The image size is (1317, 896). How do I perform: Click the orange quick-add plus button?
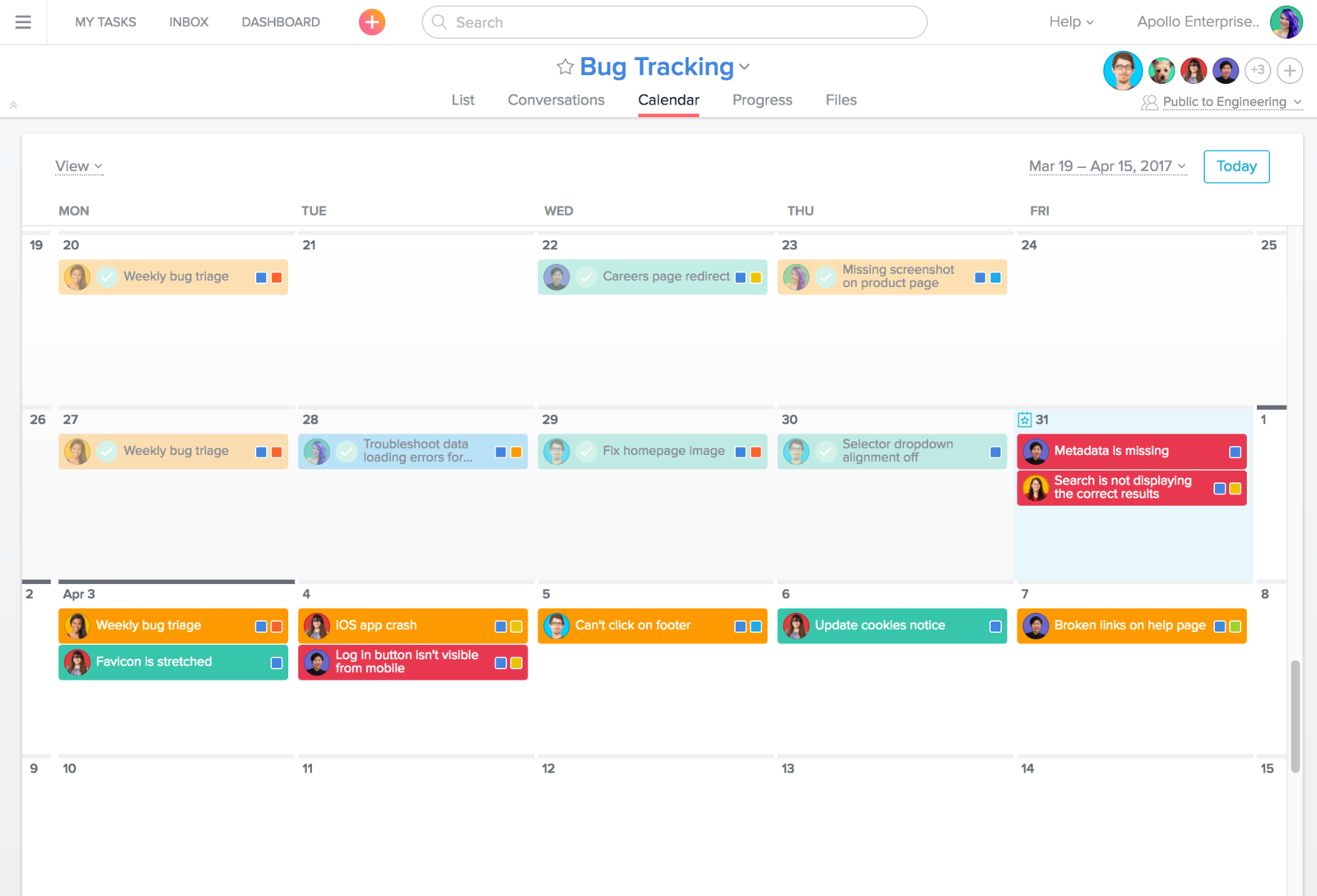coord(371,22)
